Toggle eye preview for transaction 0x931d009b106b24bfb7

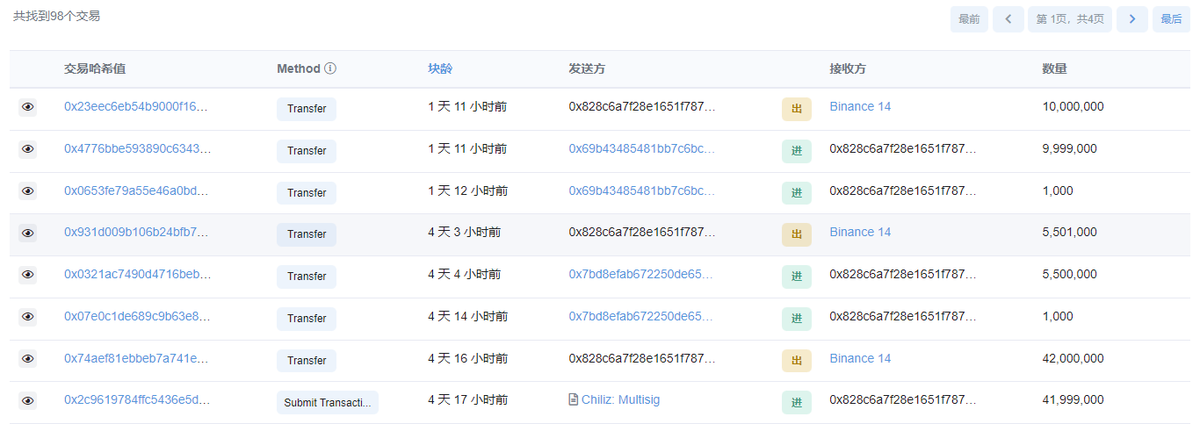point(28,233)
